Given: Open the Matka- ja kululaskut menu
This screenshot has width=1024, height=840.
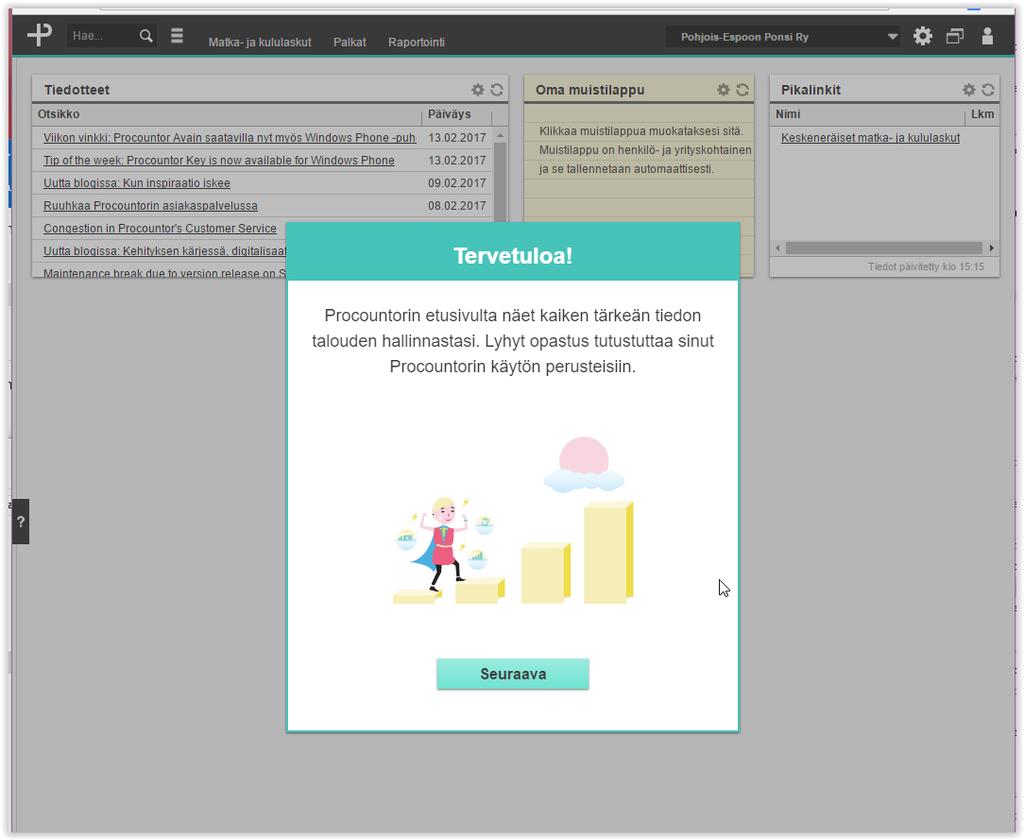Looking at the screenshot, I should 260,42.
